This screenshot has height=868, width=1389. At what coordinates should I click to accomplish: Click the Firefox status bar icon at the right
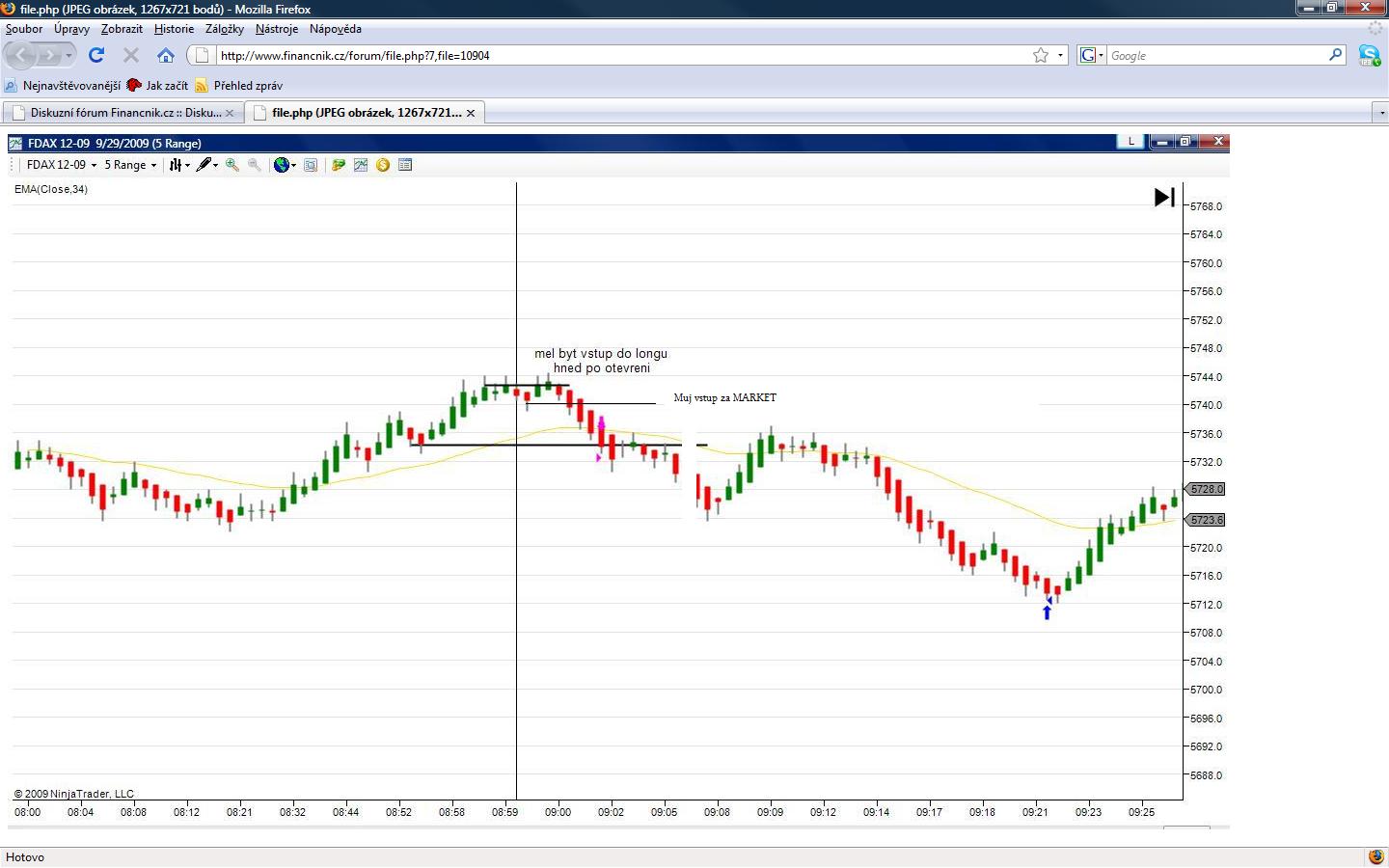(x=1375, y=856)
